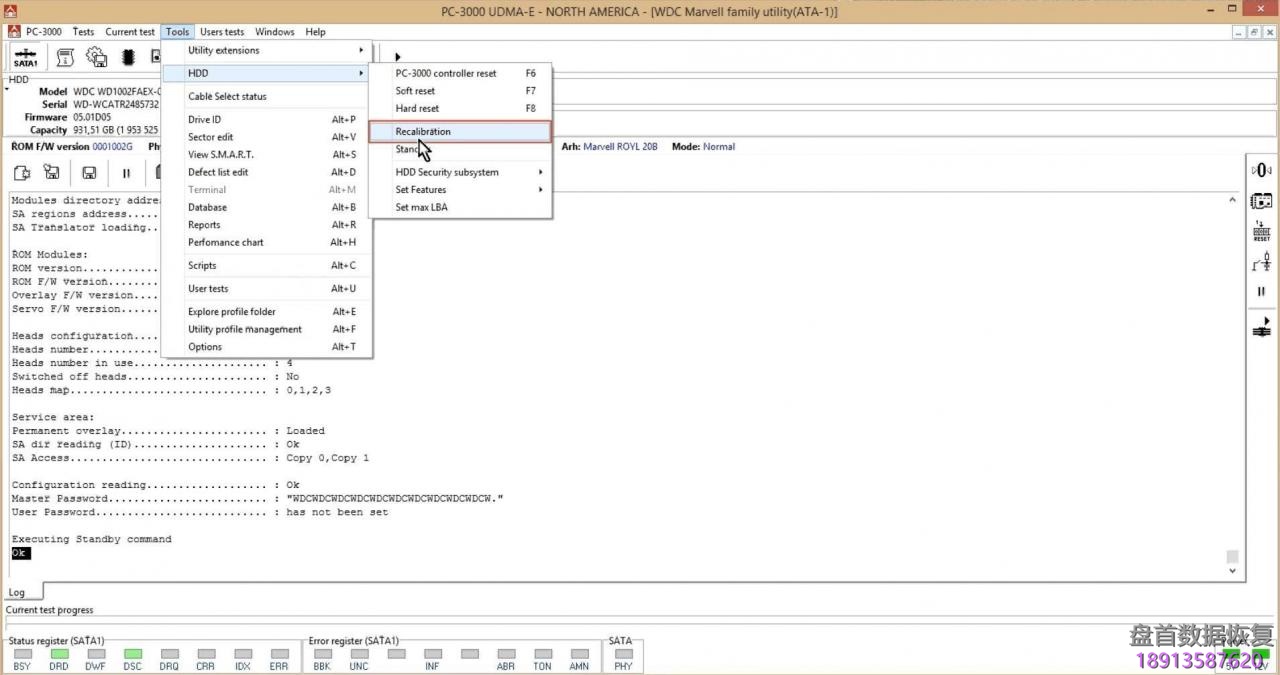
Task: Click the log panel vertical scrollbar thumb
Action: tap(1232, 557)
